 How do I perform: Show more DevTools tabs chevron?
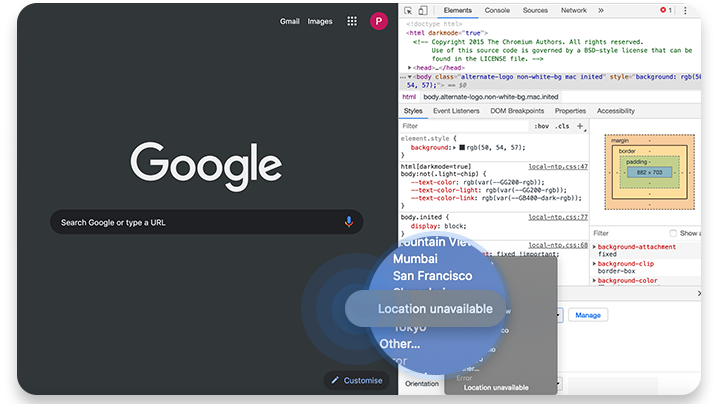pos(601,11)
